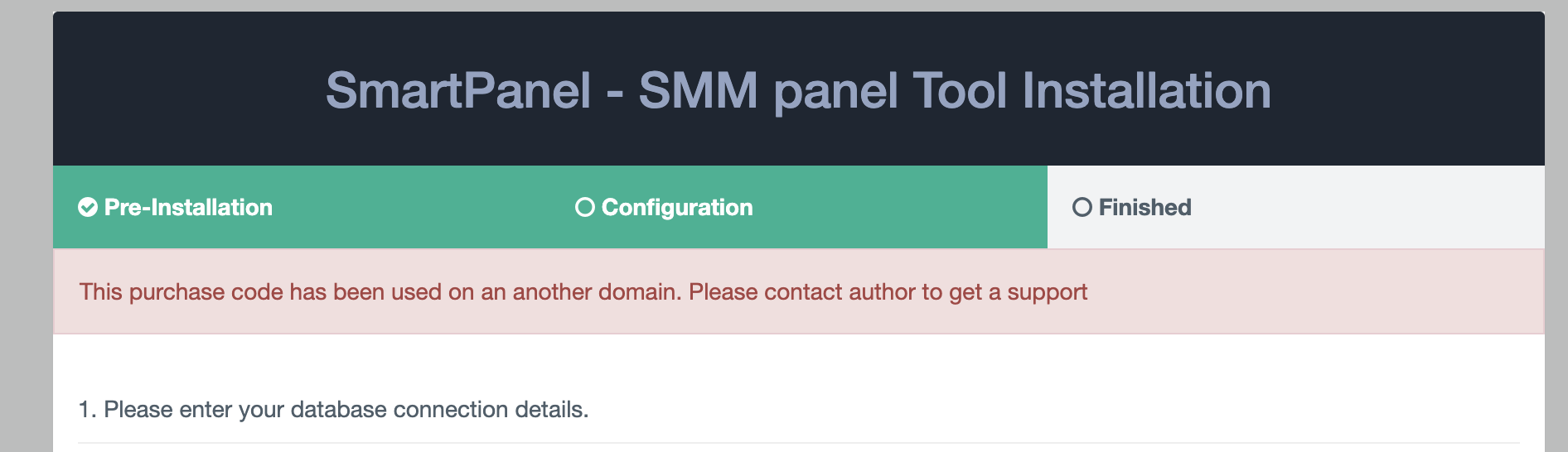Click the word Installation in the heading
Screen dimensions: 1568x452
pos(1146,91)
